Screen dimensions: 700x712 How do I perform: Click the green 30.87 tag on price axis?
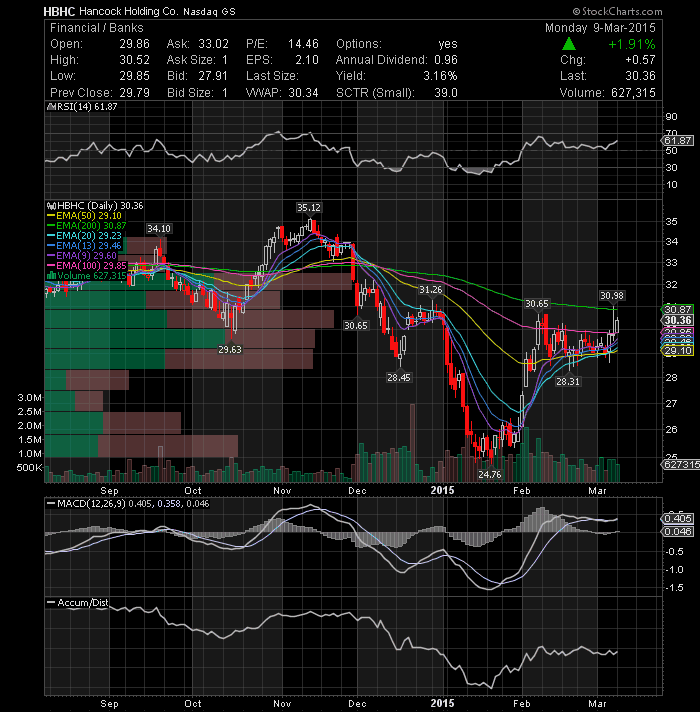(x=678, y=309)
